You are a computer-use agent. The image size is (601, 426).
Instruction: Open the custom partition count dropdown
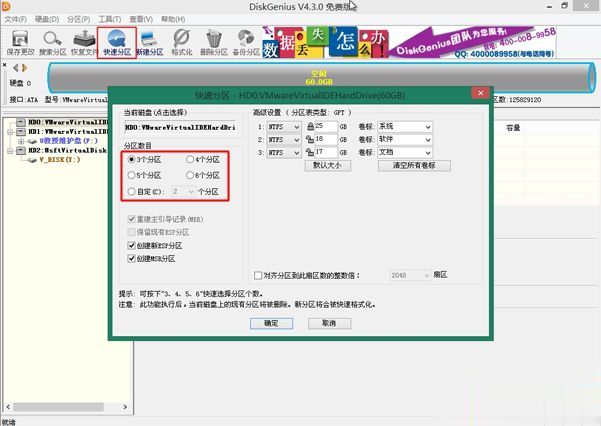(x=184, y=191)
